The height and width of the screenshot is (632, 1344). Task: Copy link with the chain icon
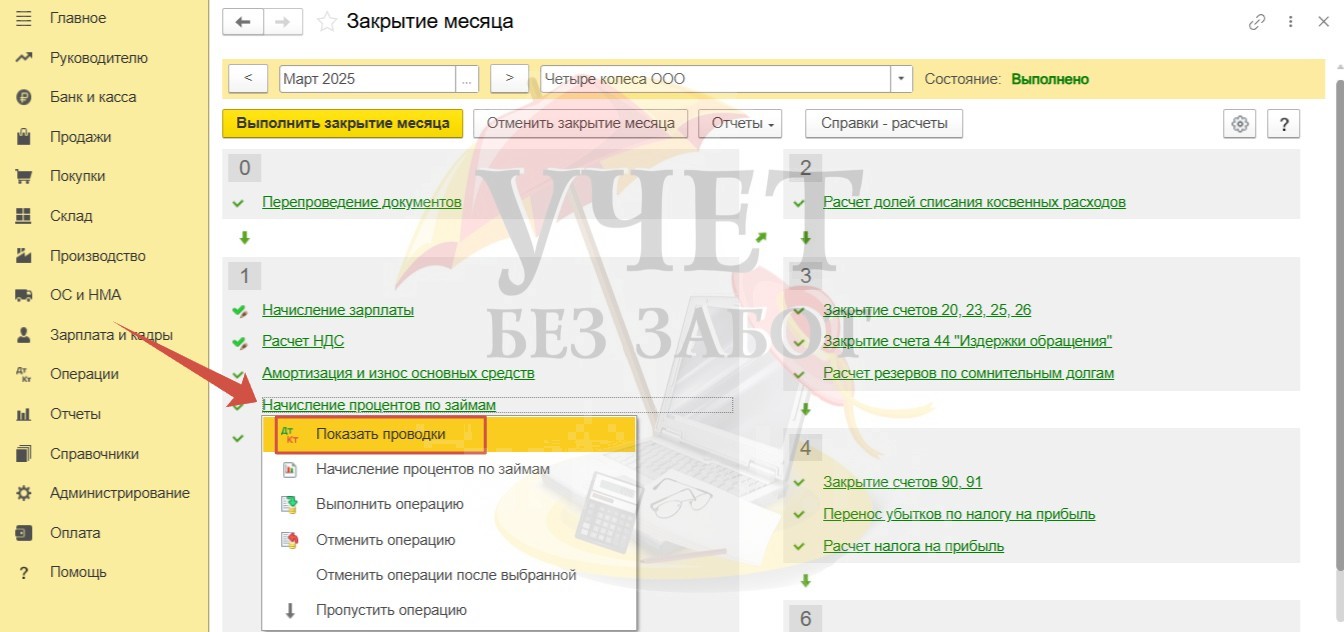tap(1257, 21)
